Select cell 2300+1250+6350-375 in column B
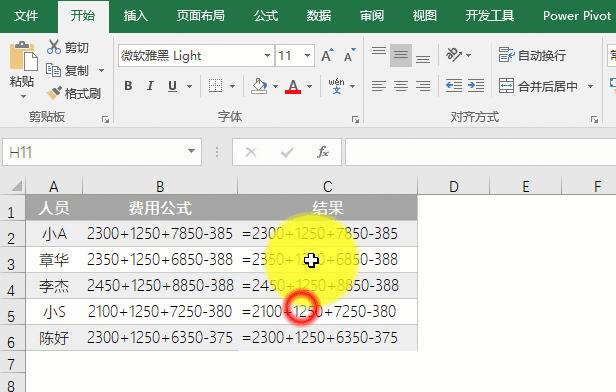 [160, 338]
